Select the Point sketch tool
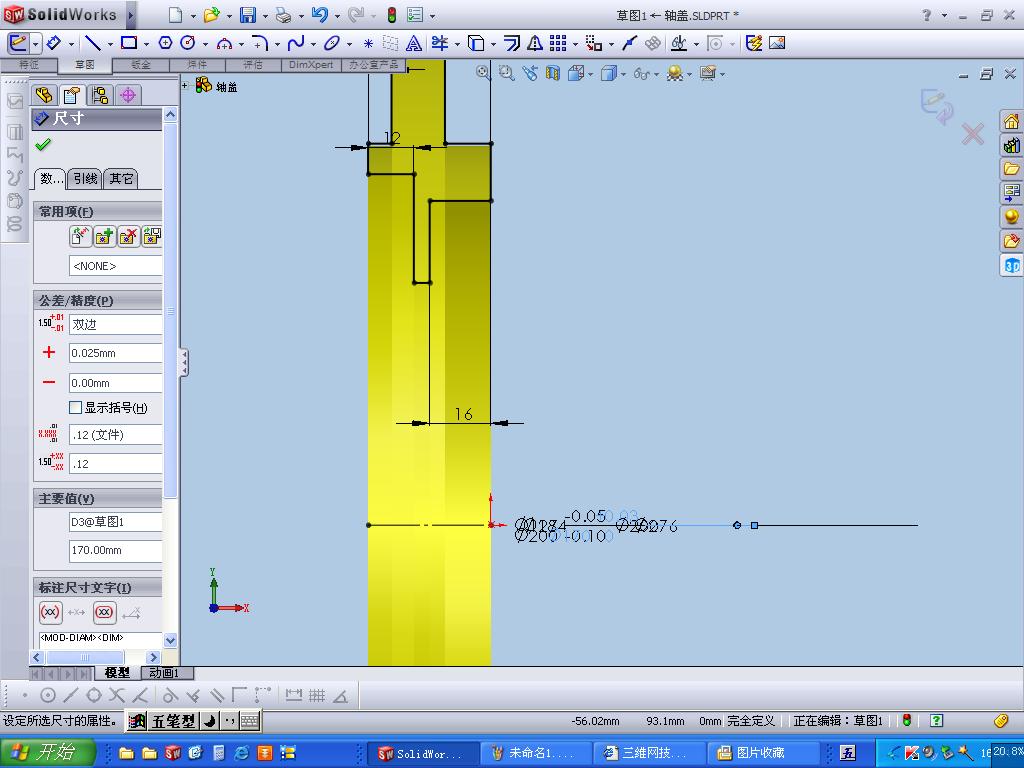Viewport: 1024px width, 768px height. 368,44
